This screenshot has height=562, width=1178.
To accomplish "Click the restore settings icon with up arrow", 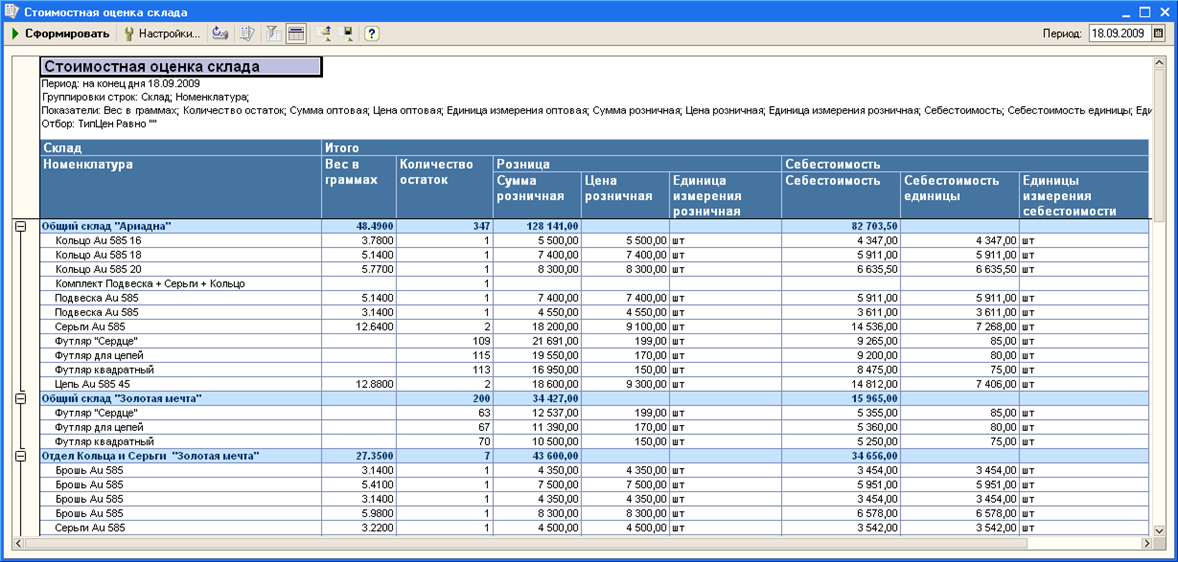I will pyautogui.click(x=324, y=34).
